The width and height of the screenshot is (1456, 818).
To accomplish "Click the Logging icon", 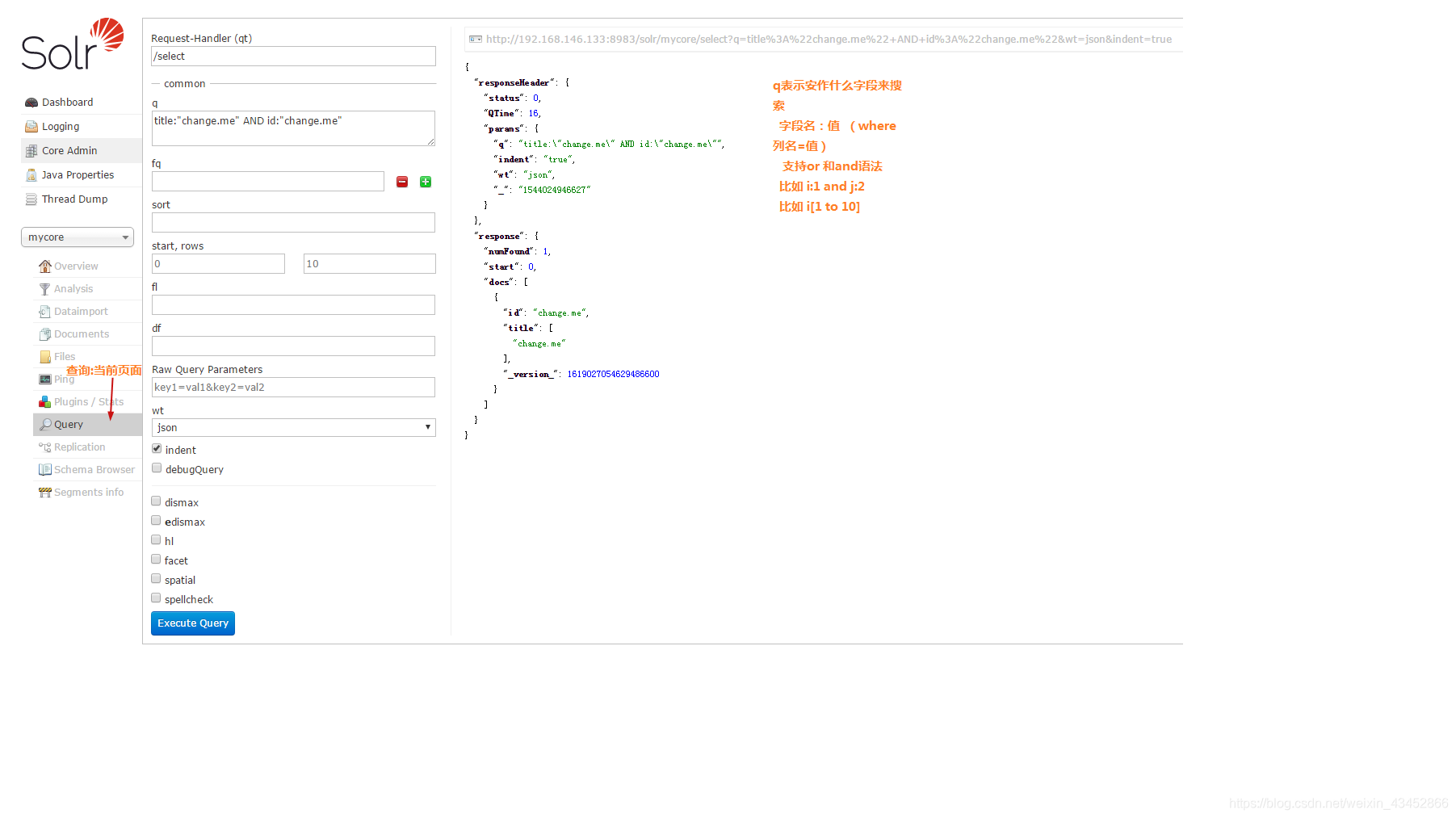I will (x=31, y=127).
